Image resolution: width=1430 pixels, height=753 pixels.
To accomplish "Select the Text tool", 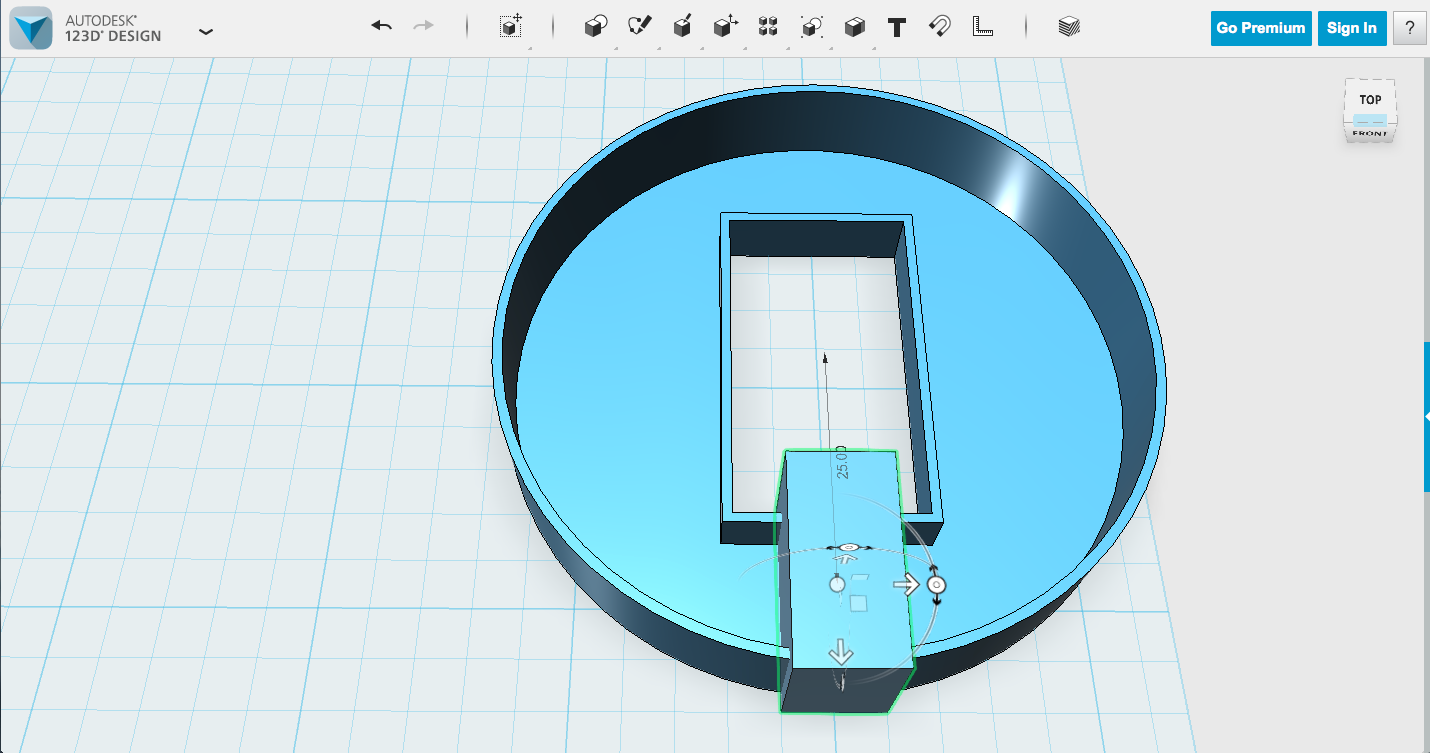I will pyautogui.click(x=896, y=26).
